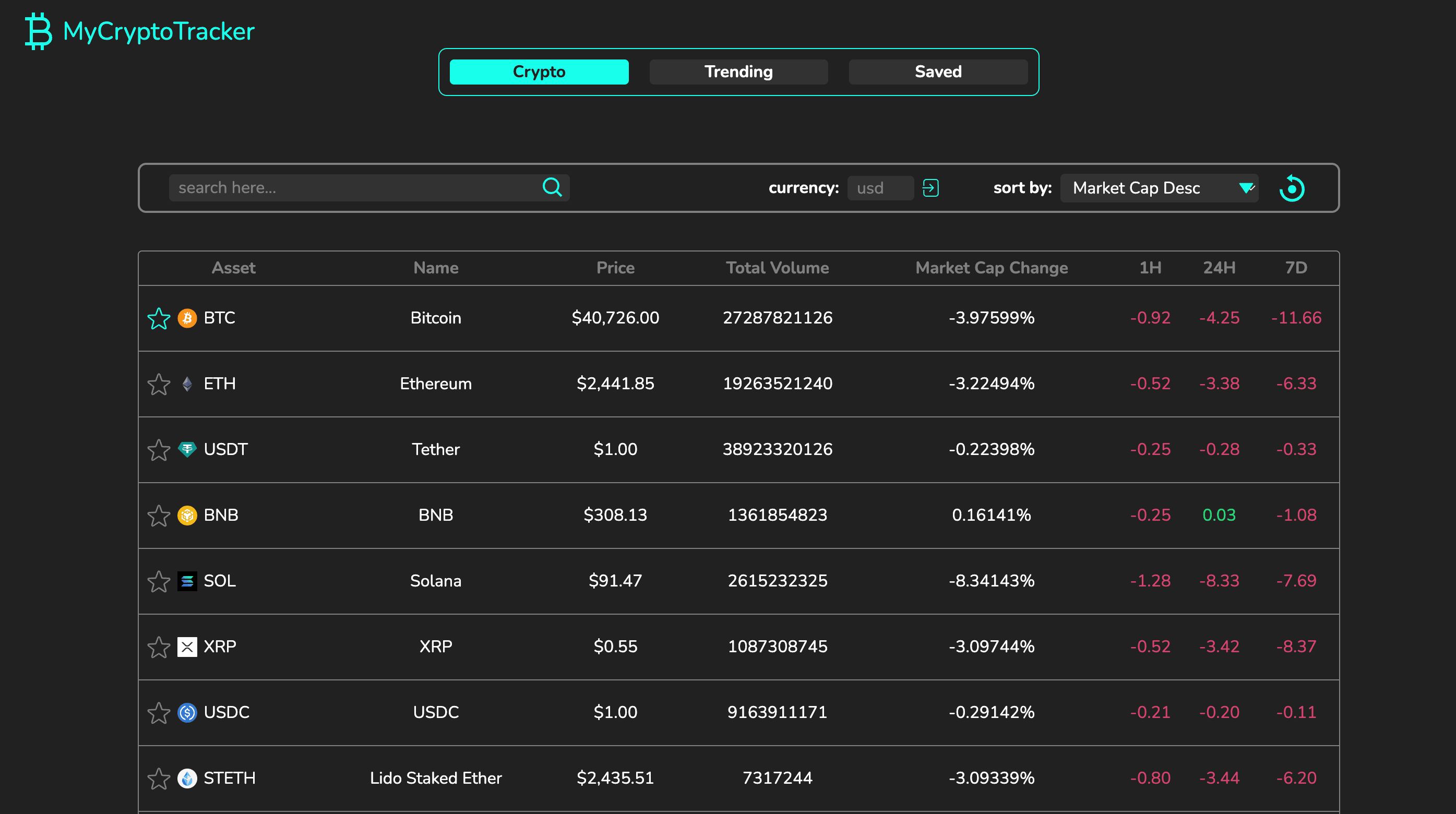The width and height of the screenshot is (1456, 814).
Task: Click the MyCryptoTracker Bitcoin logo icon
Action: click(x=39, y=31)
